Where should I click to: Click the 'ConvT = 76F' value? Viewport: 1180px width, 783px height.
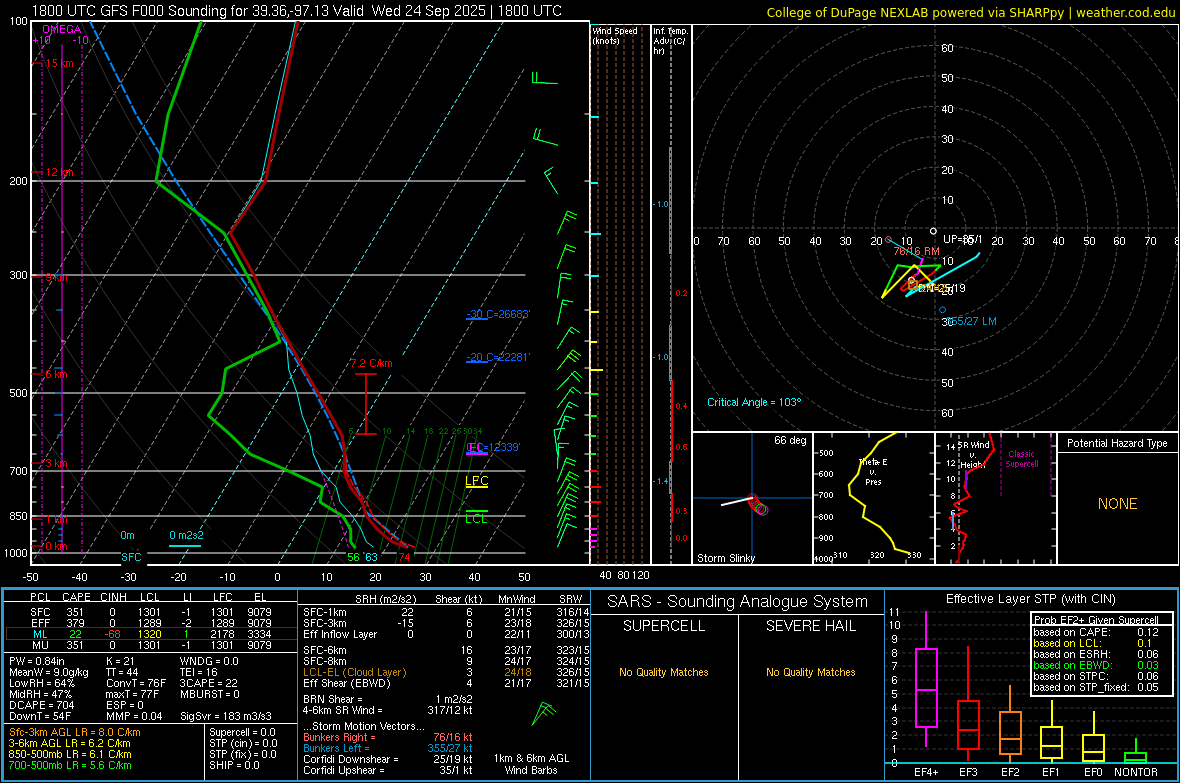coord(136,683)
